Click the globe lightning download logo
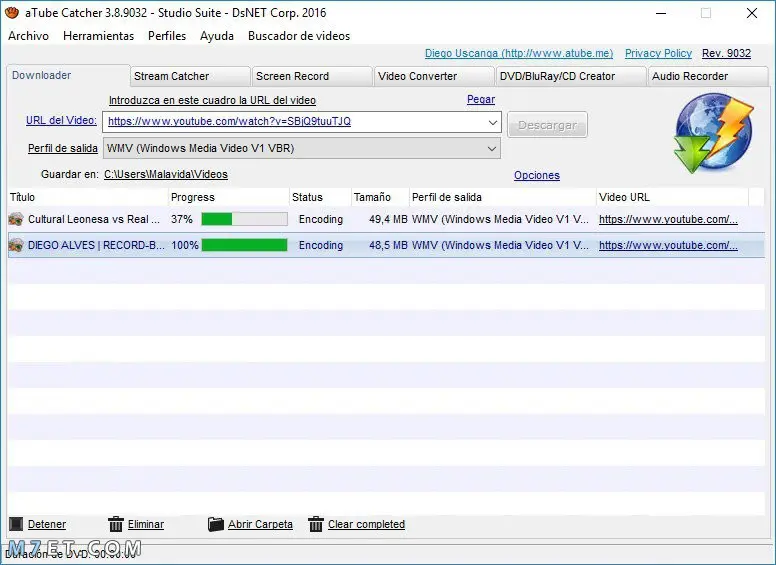Image resolution: width=776 pixels, height=565 pixels. (714, 133)
